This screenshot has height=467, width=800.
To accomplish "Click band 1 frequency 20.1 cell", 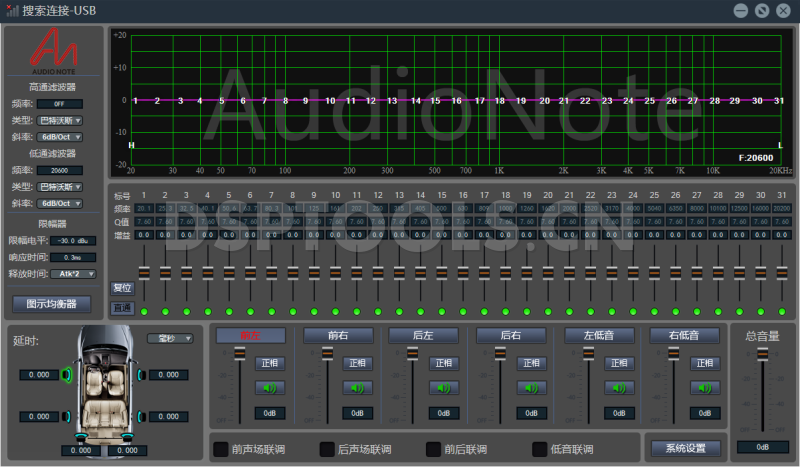I will pos(144,208).
